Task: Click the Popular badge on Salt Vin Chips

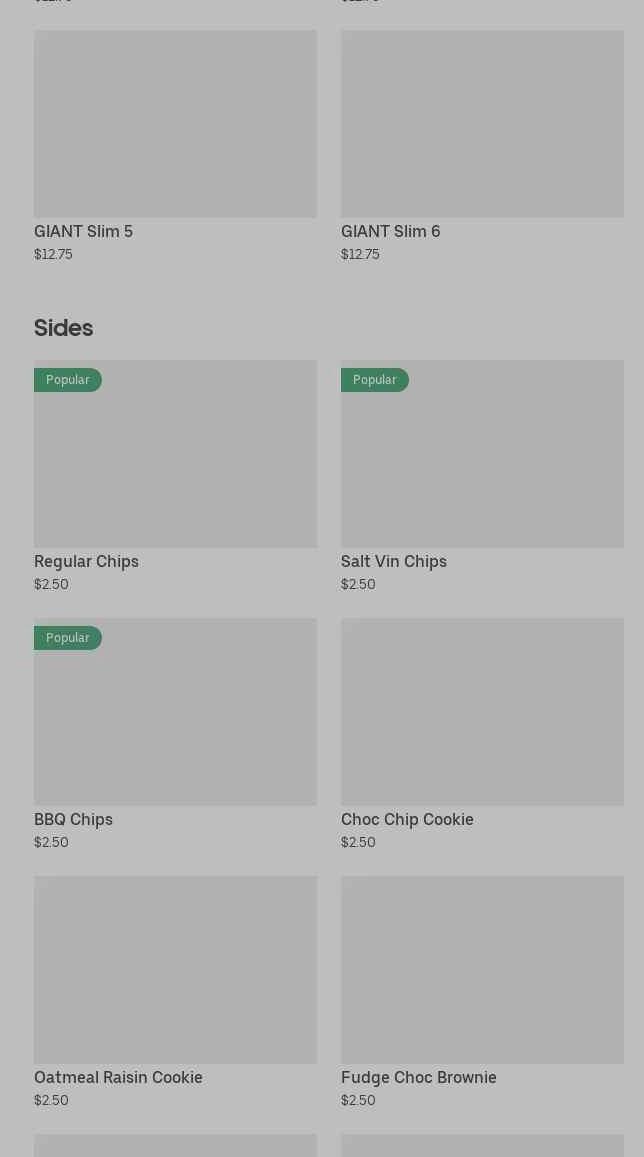Action: click(374, 380)
